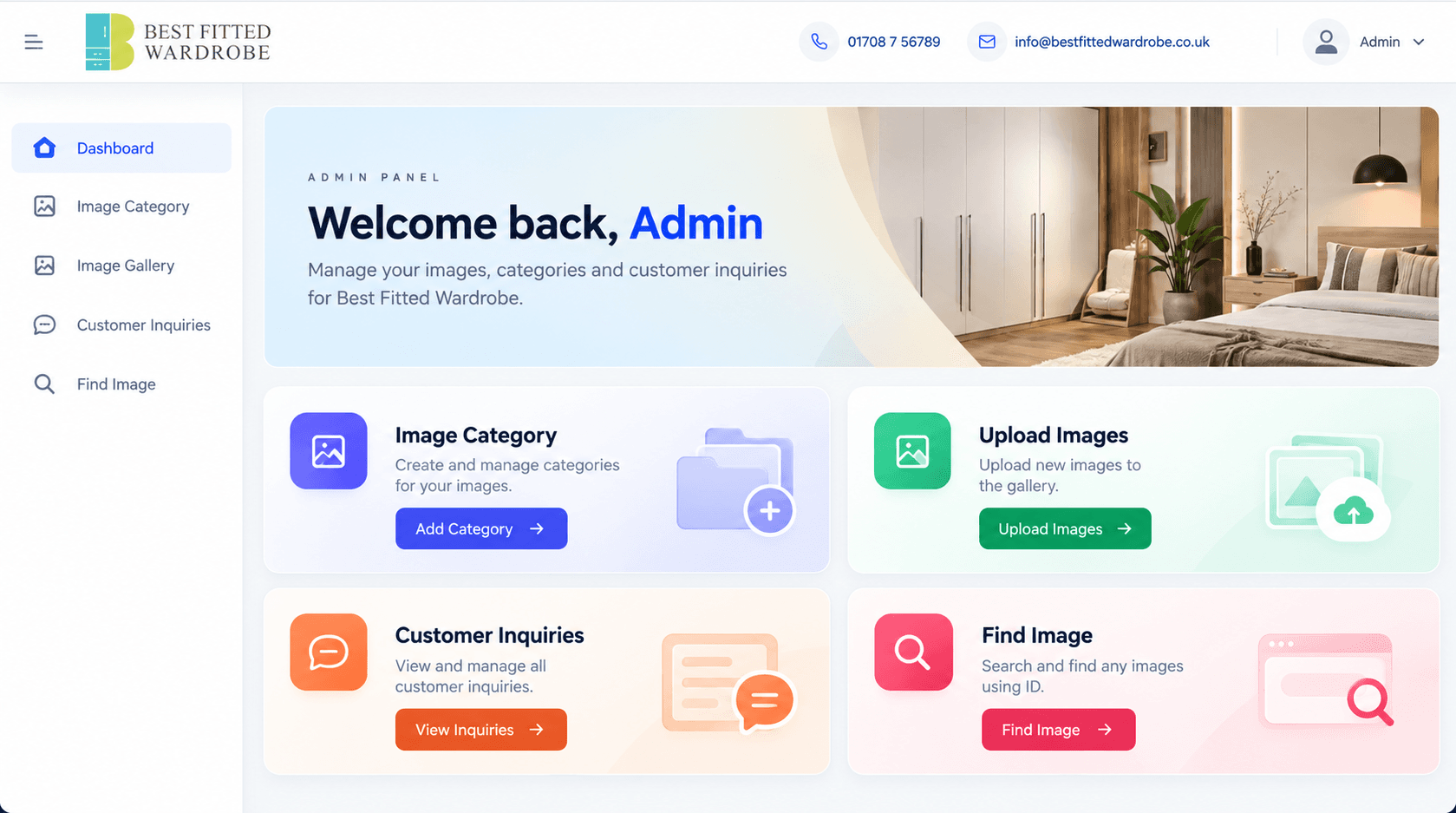Open Dashboard in the sidebar
The height and width of the screenshot is (813, 1456).
[x=121, y=148]
